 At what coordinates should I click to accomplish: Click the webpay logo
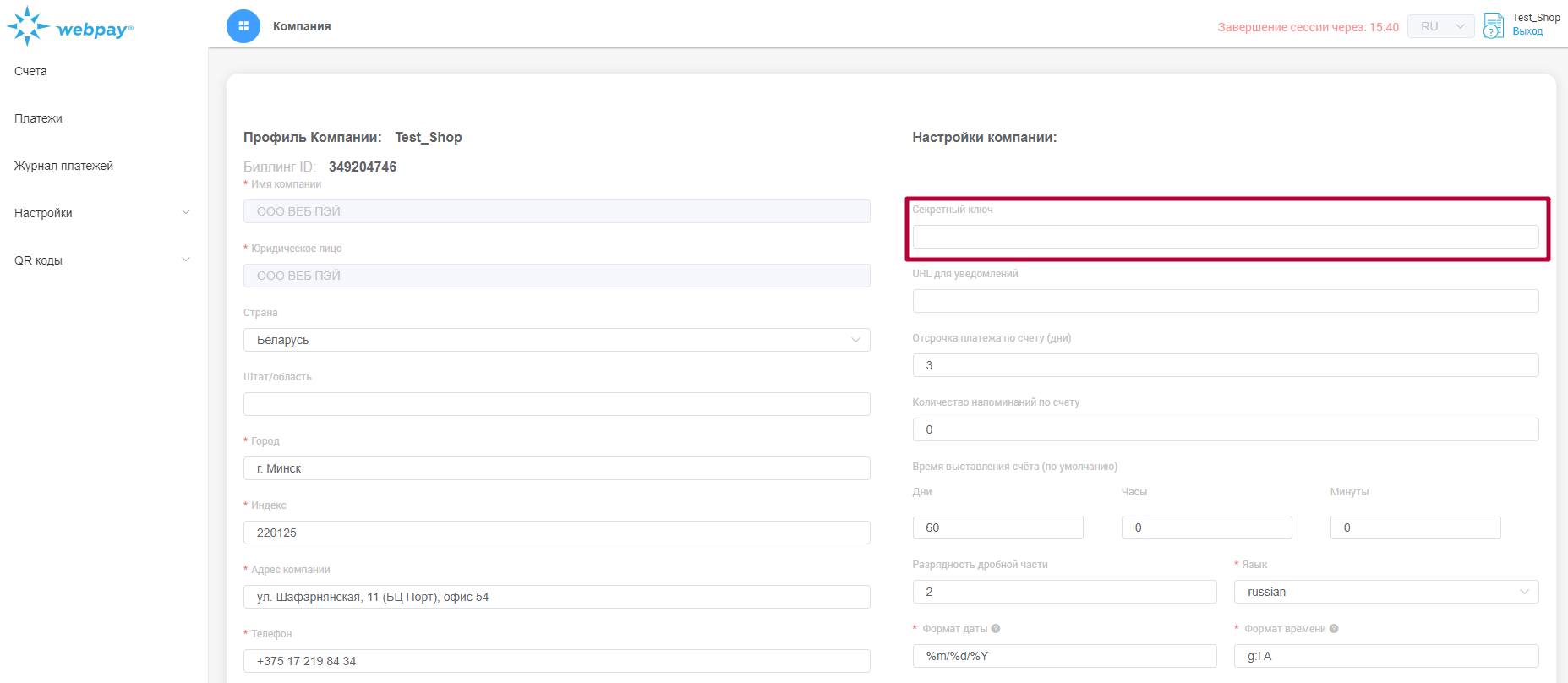coord(70,26)
